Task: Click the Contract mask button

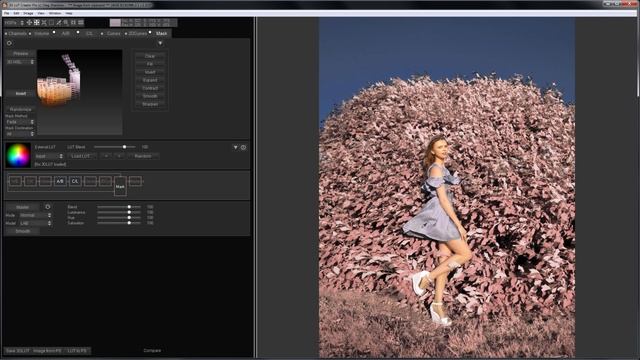Action: click(150, 88)
